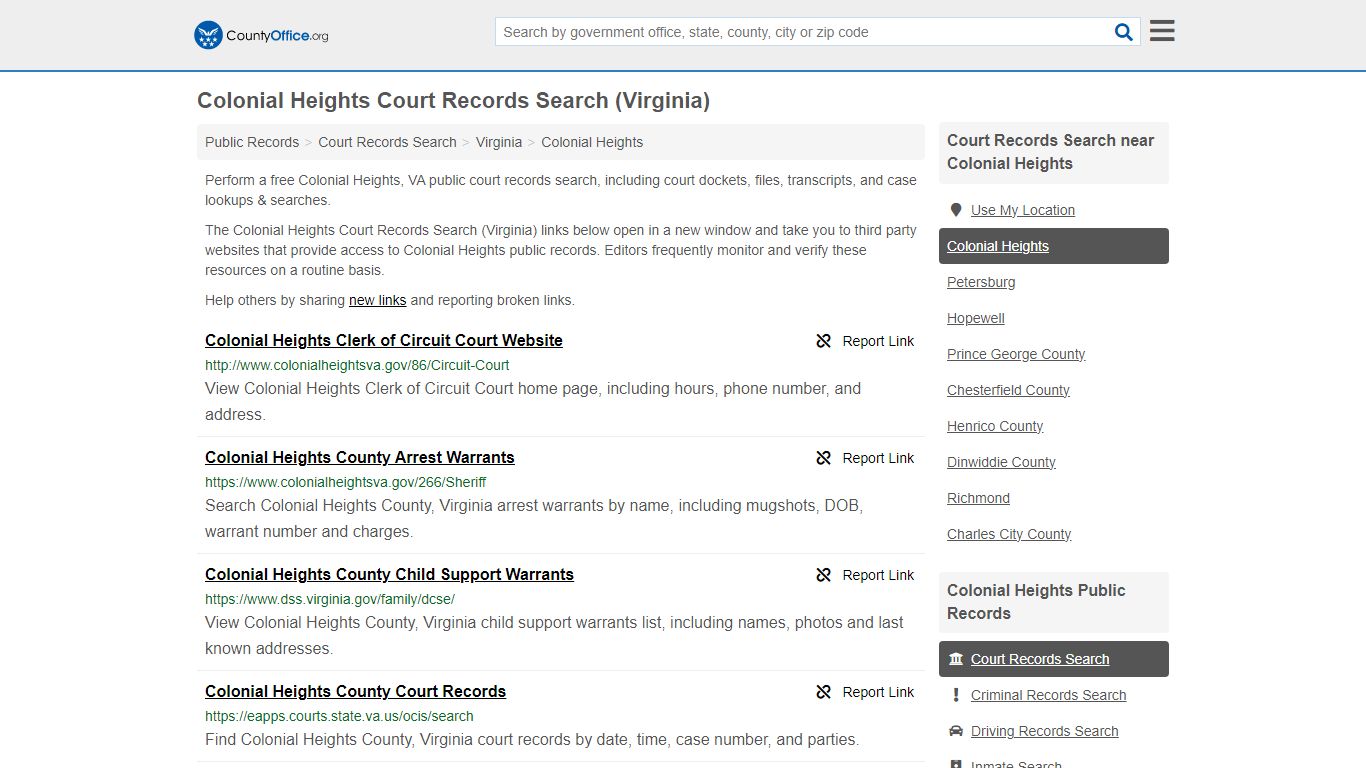Select Richmond in nearby list
The width and height of the screenshot is (1366, 768).
tap(978, 498)
